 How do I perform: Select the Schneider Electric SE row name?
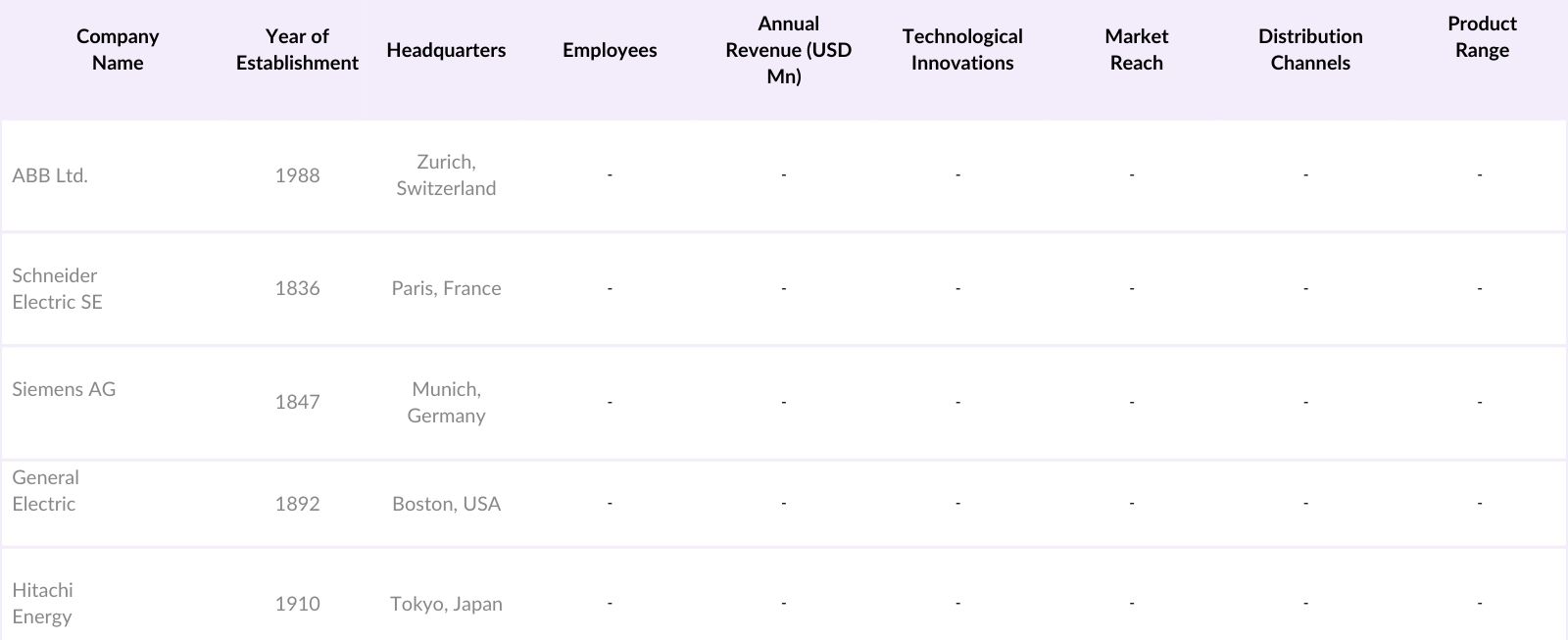(57, 288)
